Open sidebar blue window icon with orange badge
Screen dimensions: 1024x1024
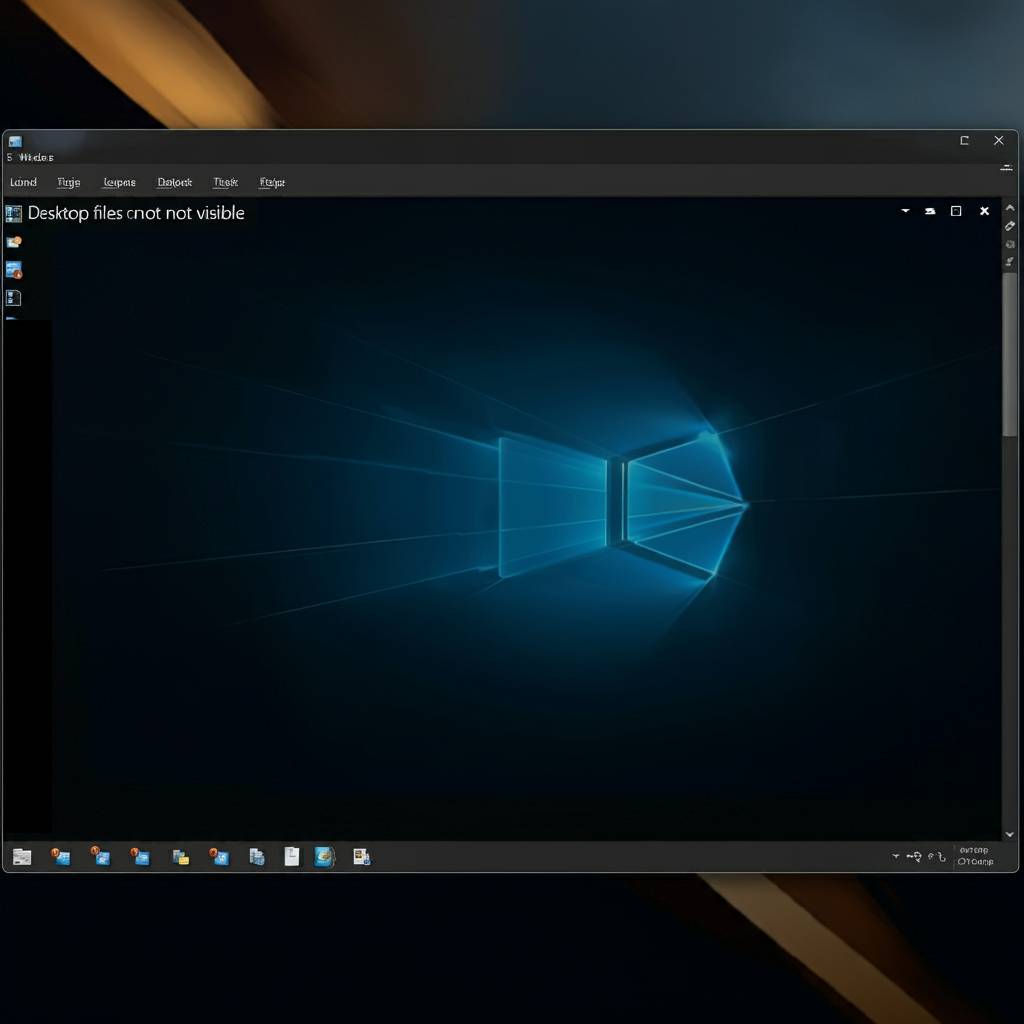(x=14, y=270)
